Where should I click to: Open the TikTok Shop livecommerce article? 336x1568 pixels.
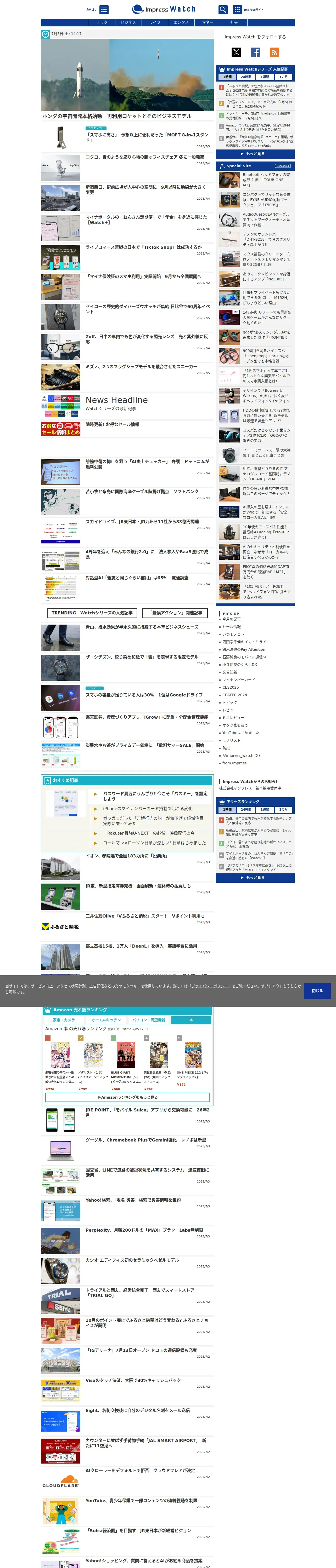(143, 247)
